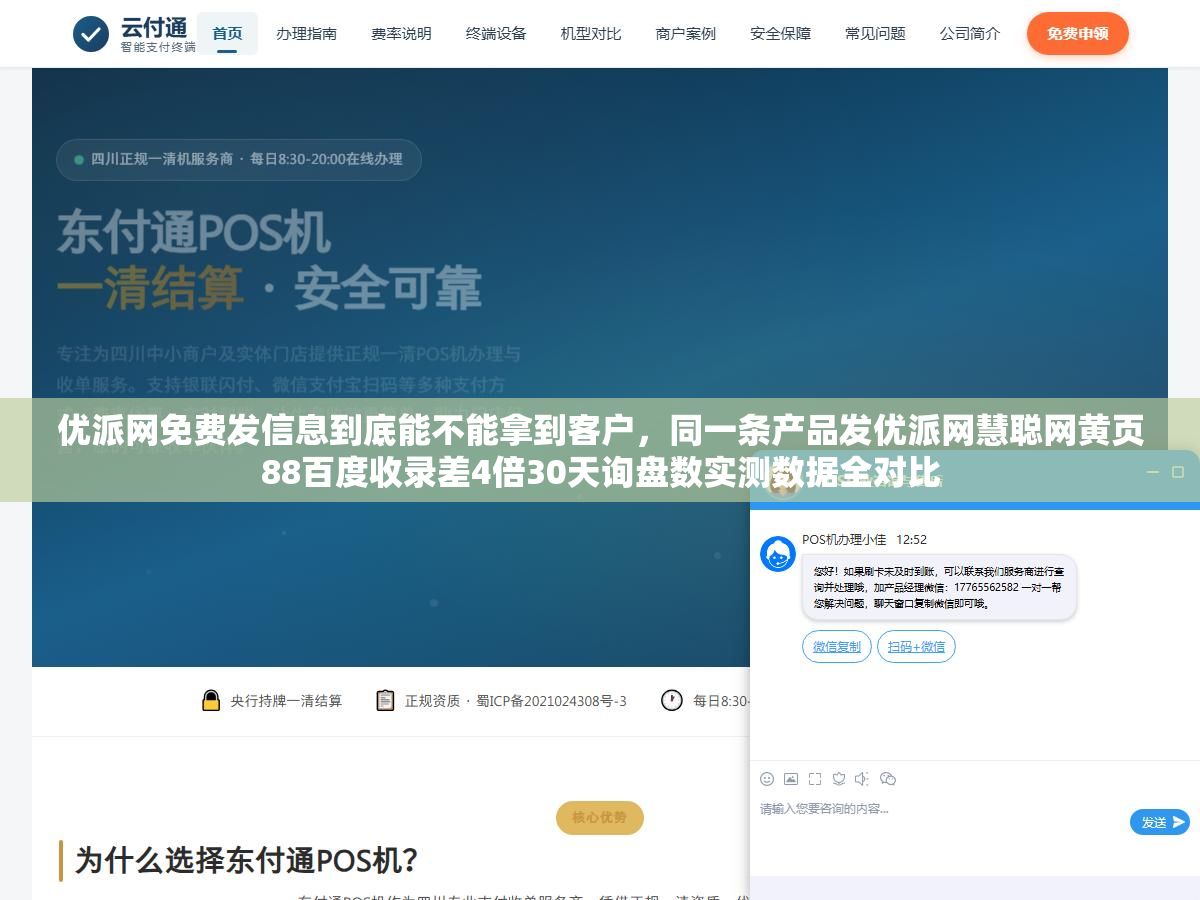
Task: Visit the 商户案例 section
Action: (x=686, y=33)
